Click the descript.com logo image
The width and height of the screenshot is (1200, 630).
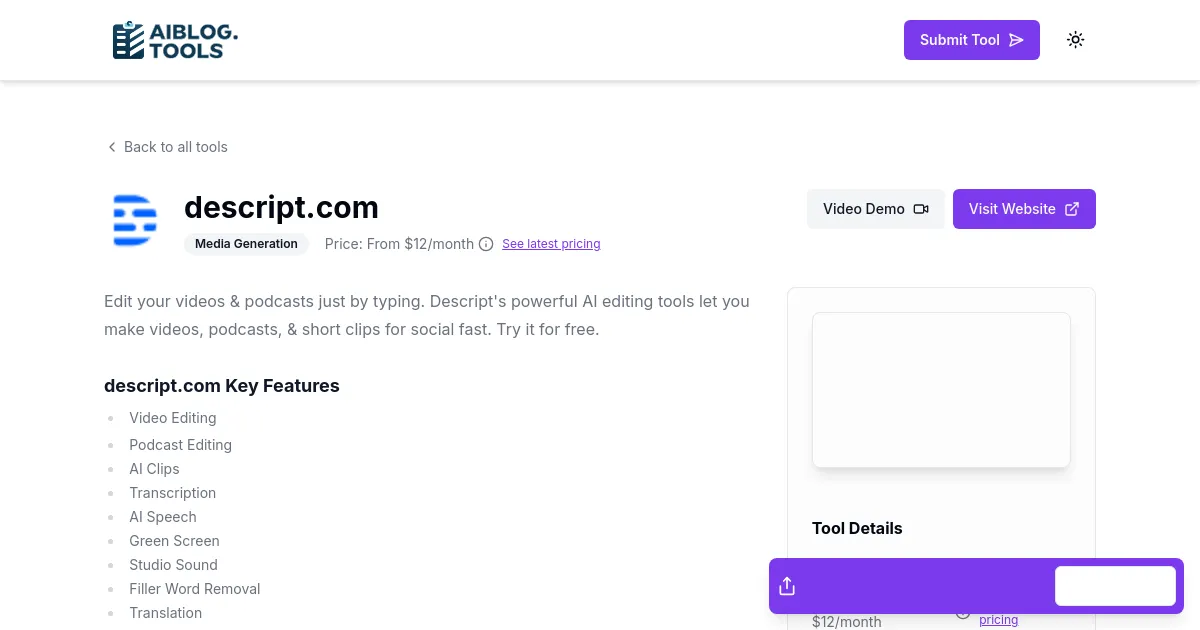[134, 220]
